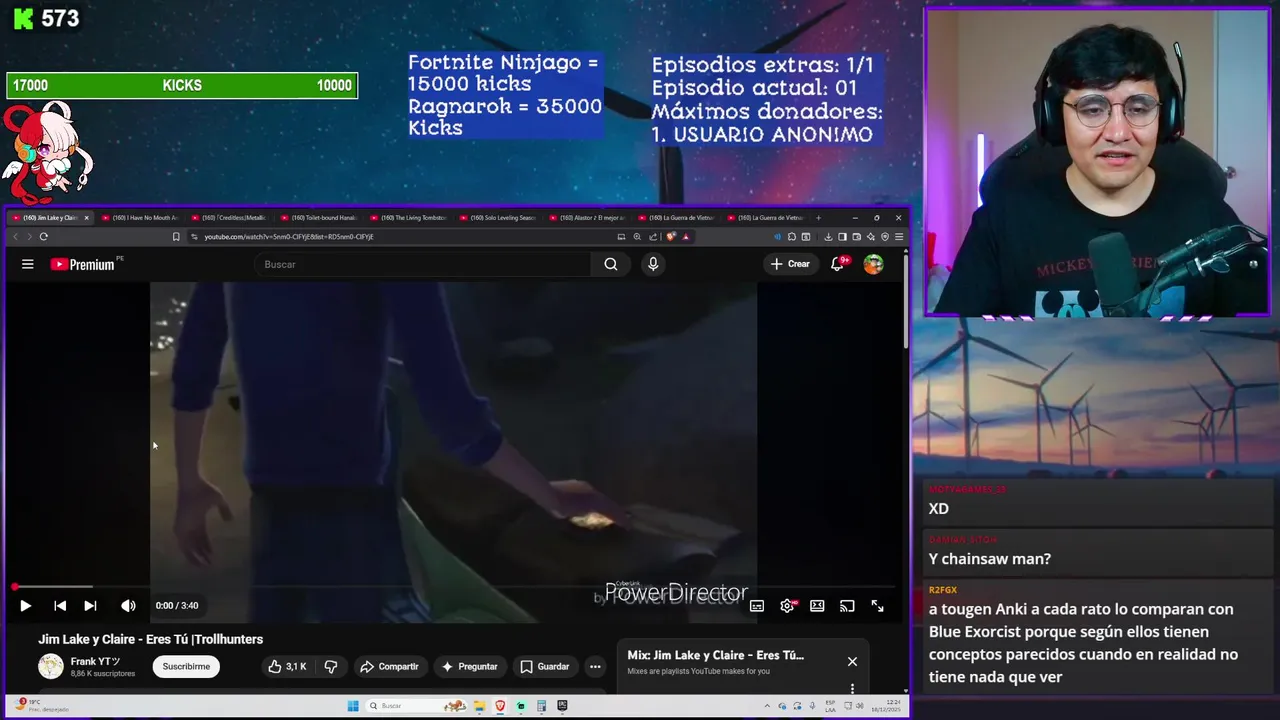The width and height of the screenshot is (1280, 720).
Task: Open File Explorer from the taskbar
Action: (x=480, y=706)
